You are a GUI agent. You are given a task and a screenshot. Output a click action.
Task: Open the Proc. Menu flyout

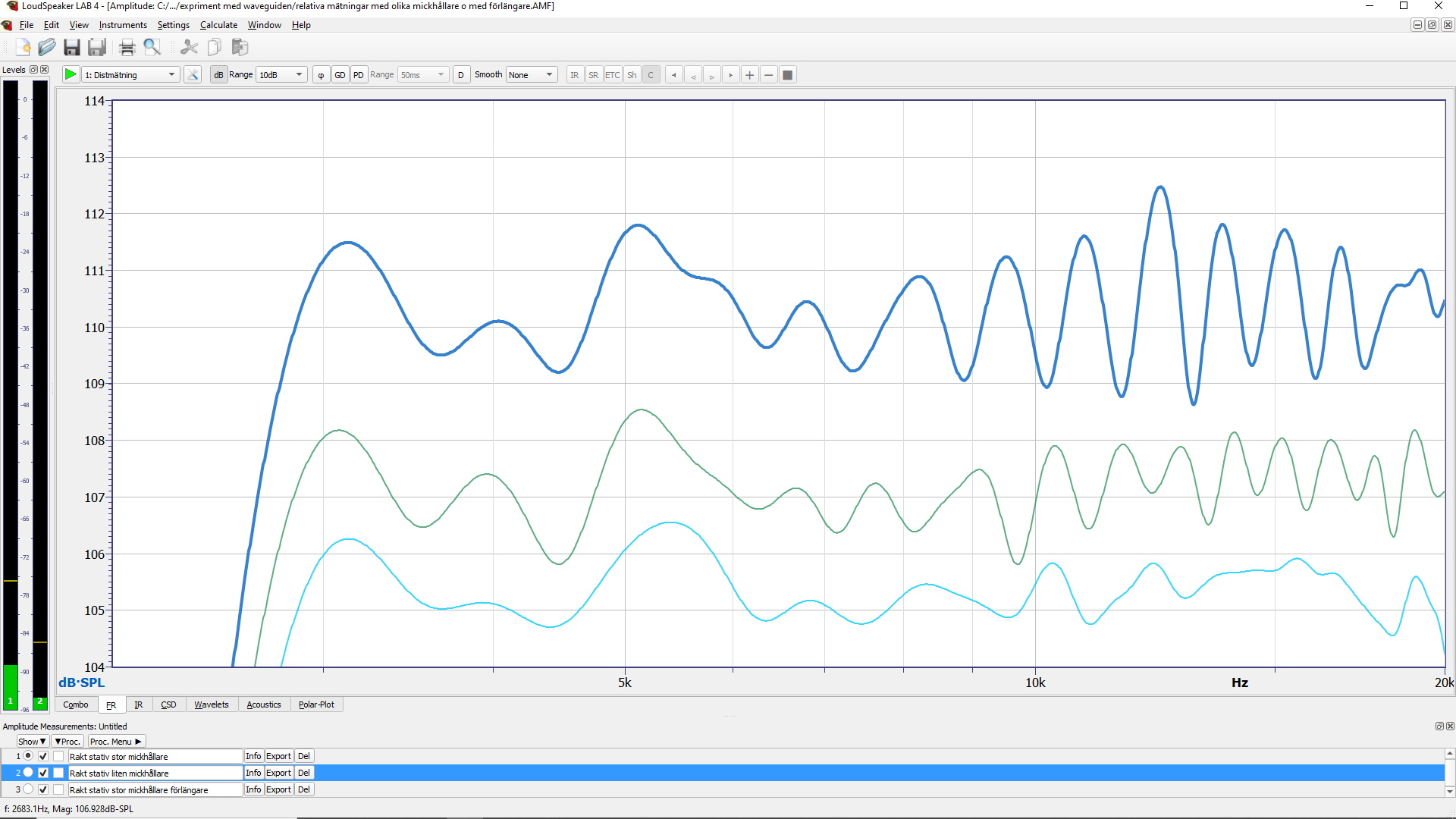(x=115, y=742)
